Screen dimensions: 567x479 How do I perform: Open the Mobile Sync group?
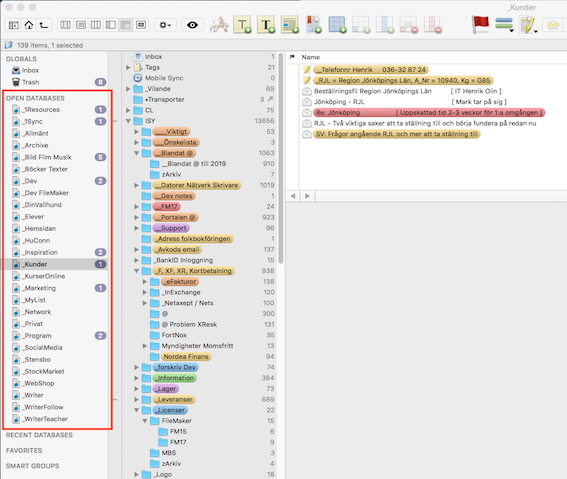(164, 78)
